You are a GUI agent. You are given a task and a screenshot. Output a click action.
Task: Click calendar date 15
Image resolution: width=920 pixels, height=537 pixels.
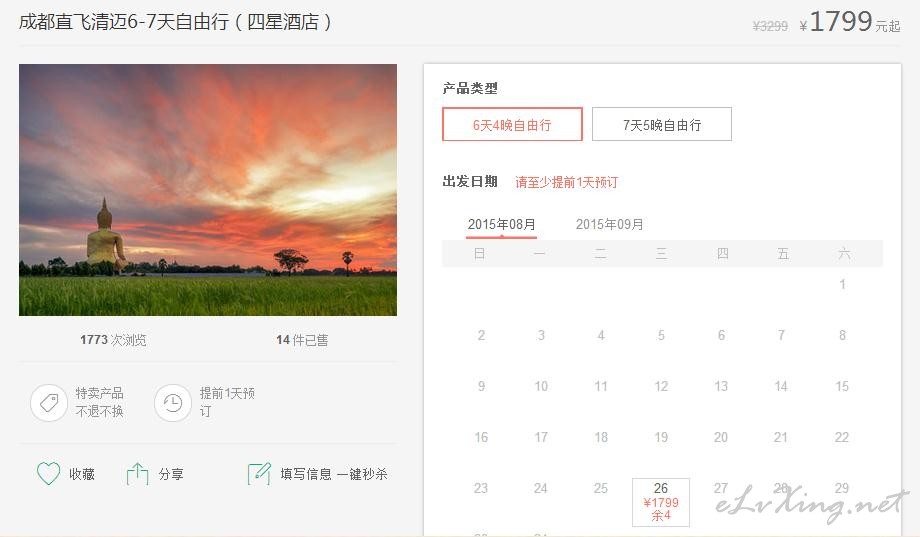click(x=842, y=386)
